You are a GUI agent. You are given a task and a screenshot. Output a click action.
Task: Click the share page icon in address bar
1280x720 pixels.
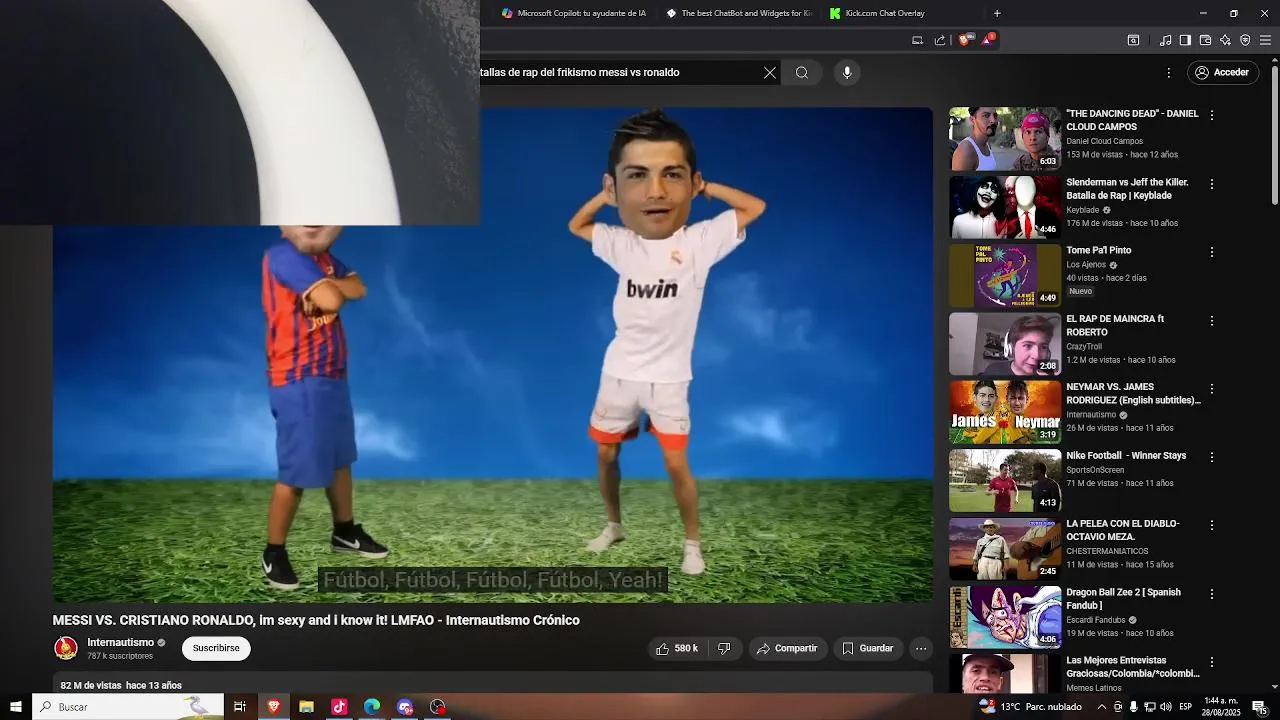pos(940,40)
